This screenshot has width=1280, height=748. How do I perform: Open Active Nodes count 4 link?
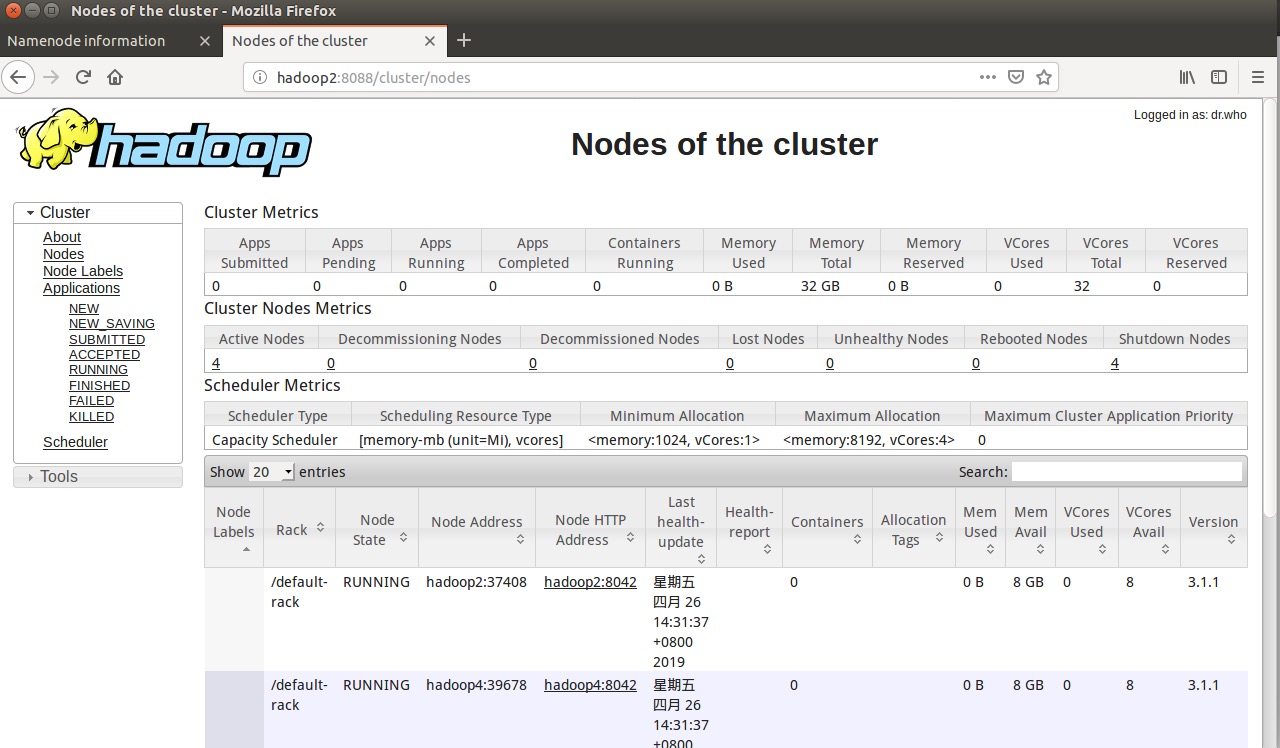(216, 363)
